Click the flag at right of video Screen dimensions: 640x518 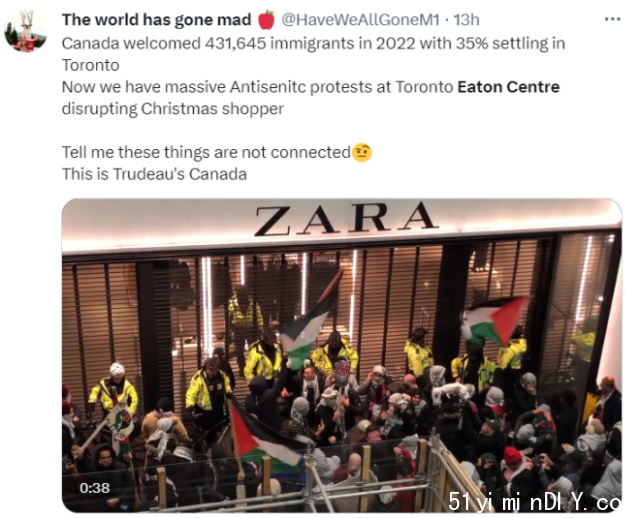coord(493,320)
